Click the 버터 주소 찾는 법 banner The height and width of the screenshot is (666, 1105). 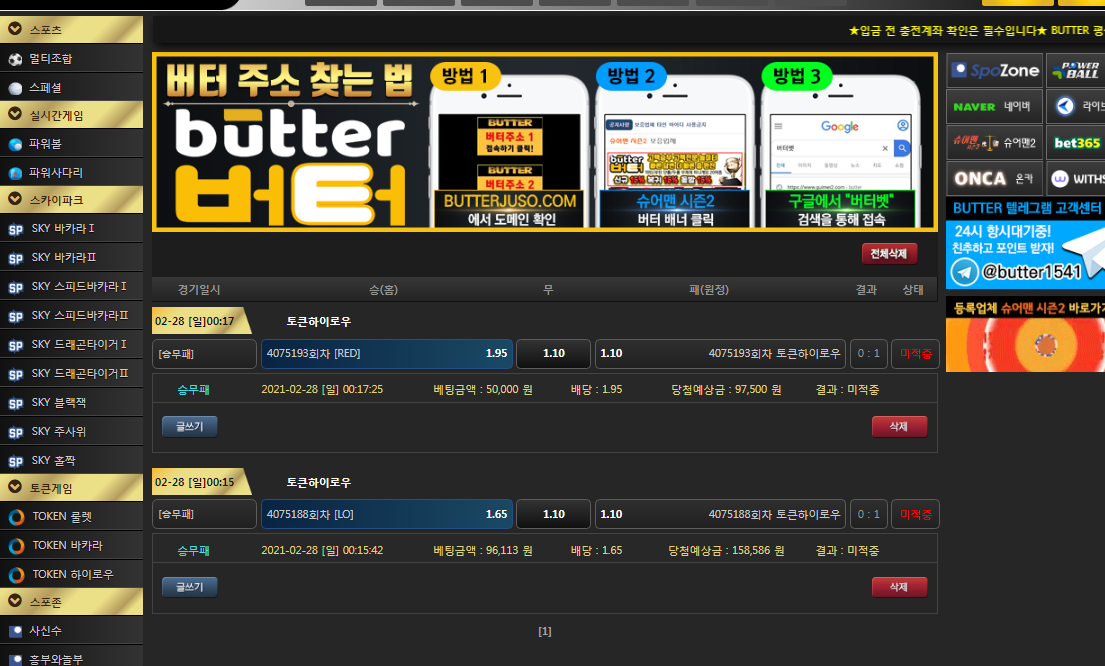pos(544,142)
